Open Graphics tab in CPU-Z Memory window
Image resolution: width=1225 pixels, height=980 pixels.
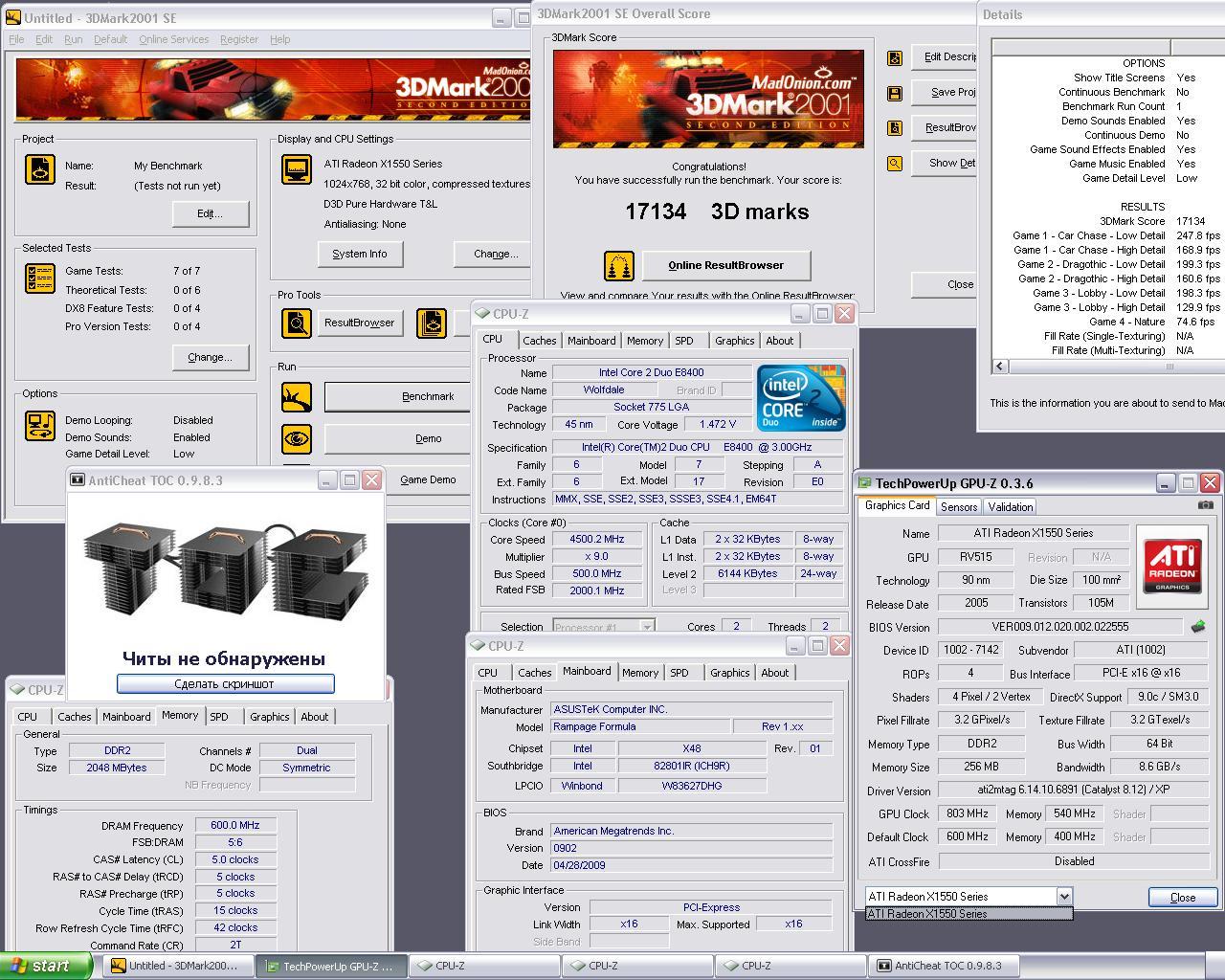click(269, 717)
